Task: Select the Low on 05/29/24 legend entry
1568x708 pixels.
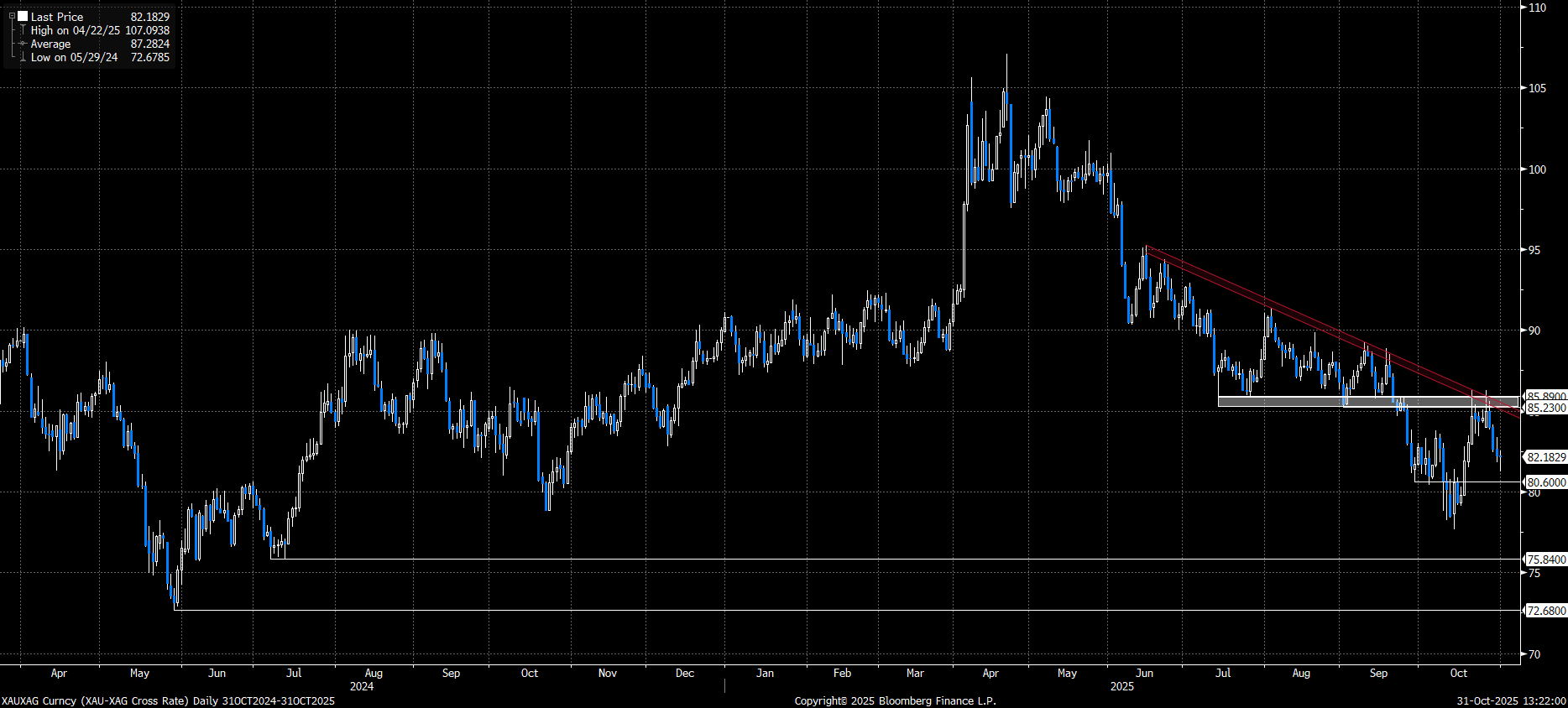Action: (74, 57)
